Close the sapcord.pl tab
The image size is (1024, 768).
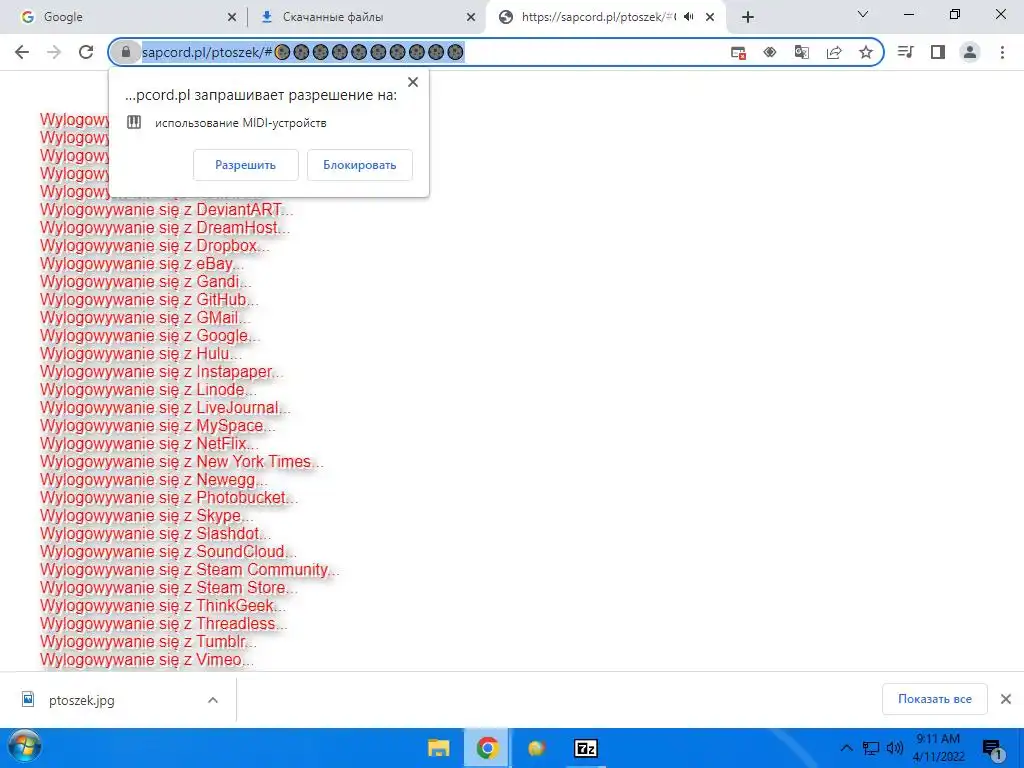click(x=711, y=18)
